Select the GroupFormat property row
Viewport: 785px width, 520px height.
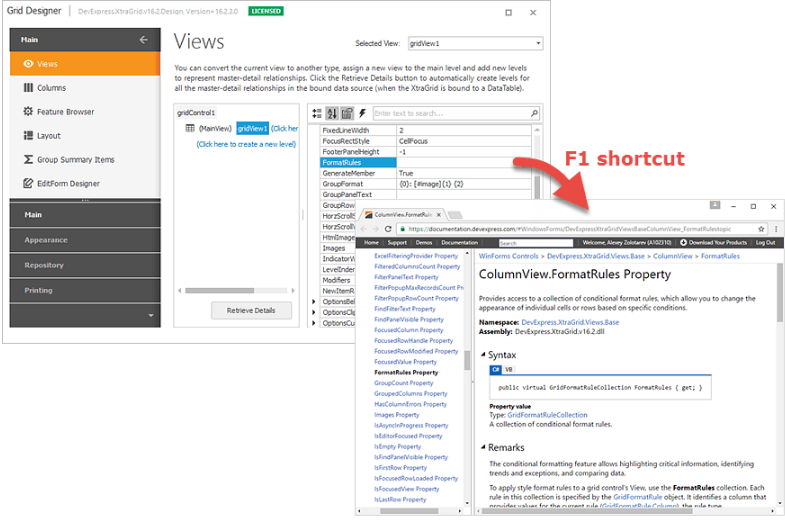(x=425, y=184)
